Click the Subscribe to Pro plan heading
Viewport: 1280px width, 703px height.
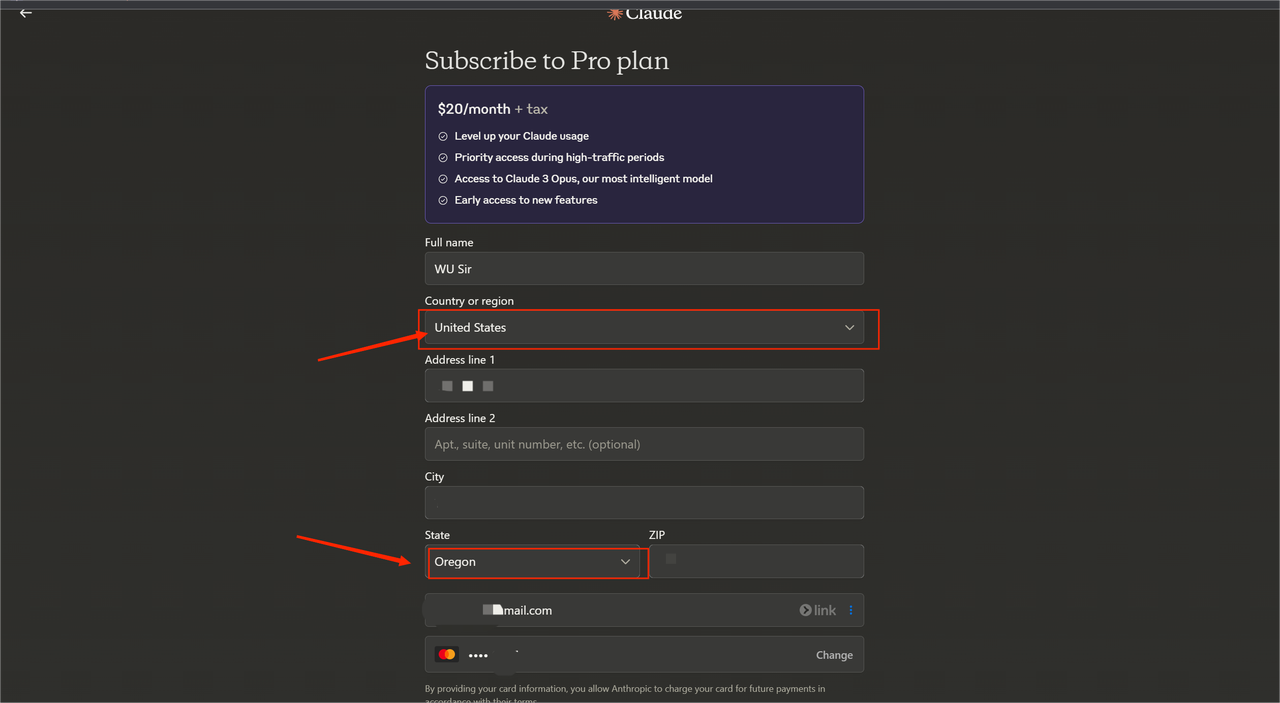(547, 61)
